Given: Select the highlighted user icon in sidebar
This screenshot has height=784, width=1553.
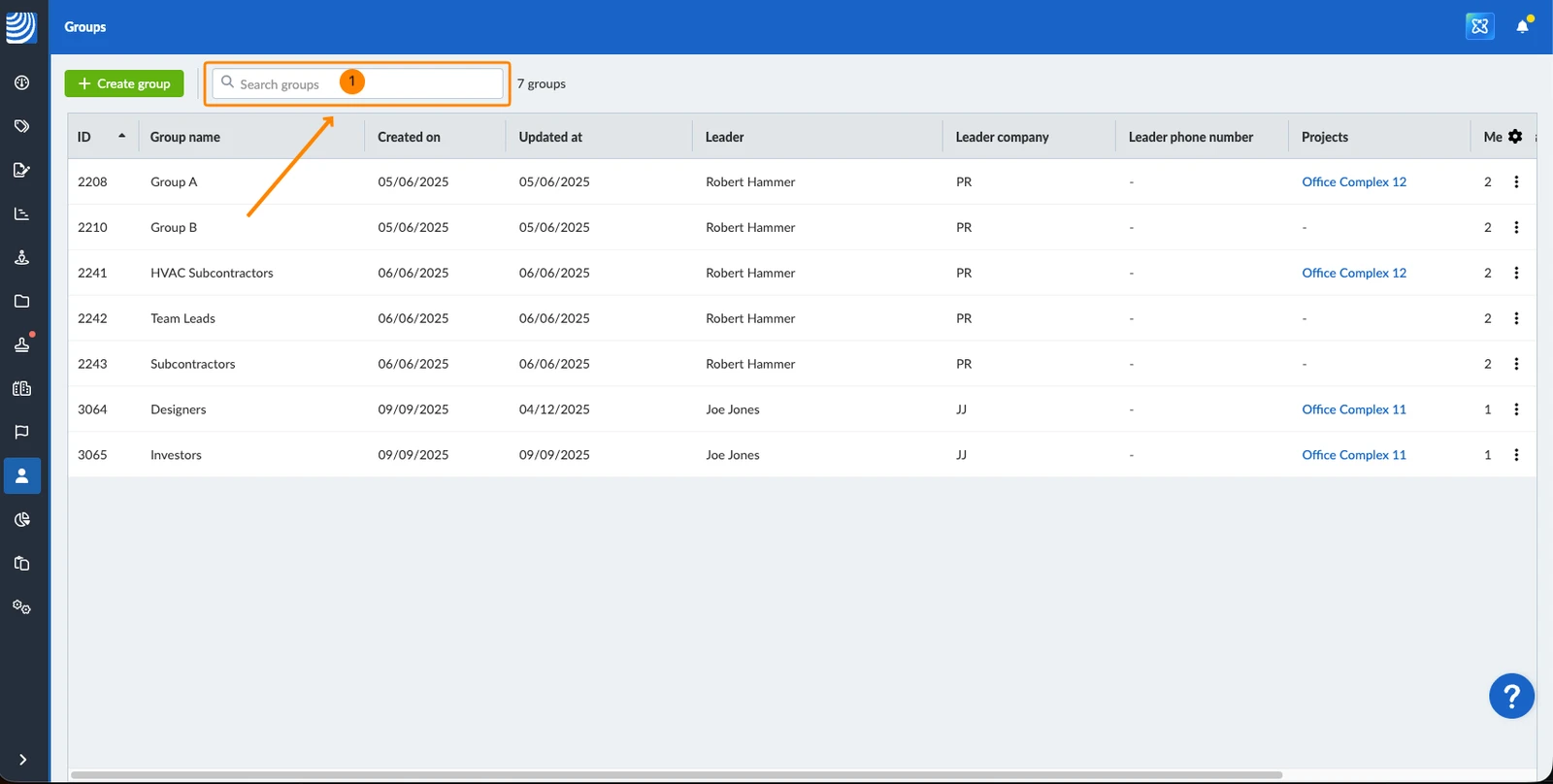Looking at the screenshot, I should (x=22, y=476).
